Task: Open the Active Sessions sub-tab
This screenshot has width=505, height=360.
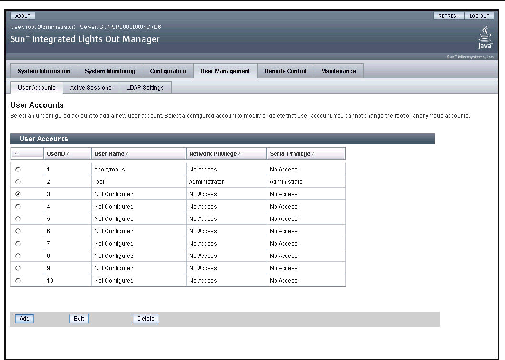Action: pos(90,87)
